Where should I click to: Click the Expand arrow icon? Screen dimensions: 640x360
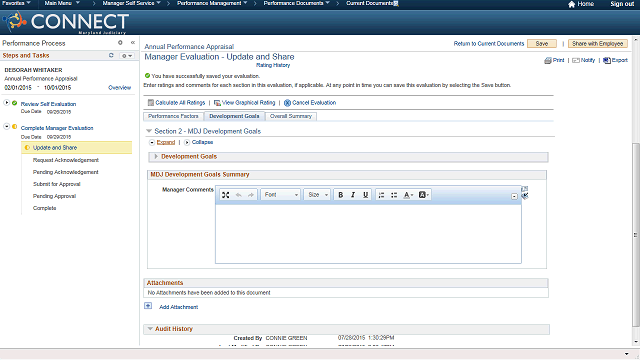(152, 142)
